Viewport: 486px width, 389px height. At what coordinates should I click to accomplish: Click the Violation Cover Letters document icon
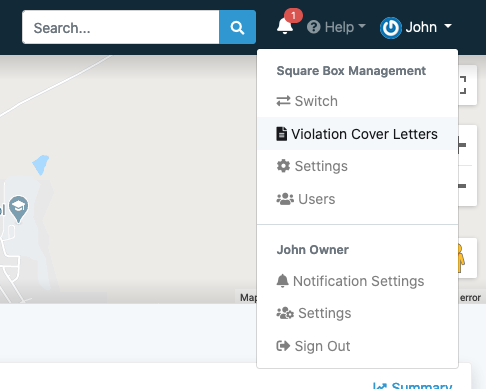point(281,134)
